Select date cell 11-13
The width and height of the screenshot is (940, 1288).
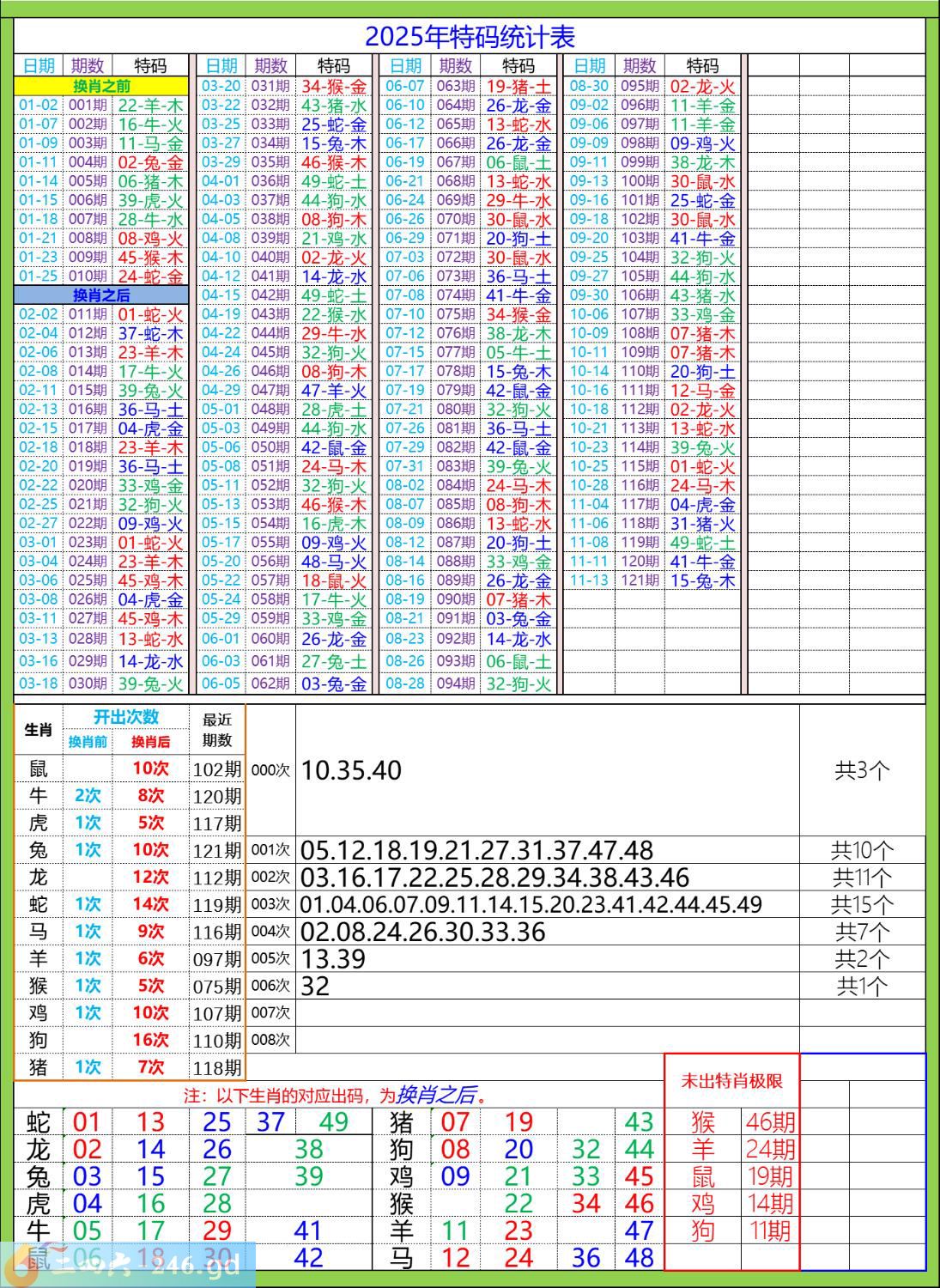pos(589,580)
